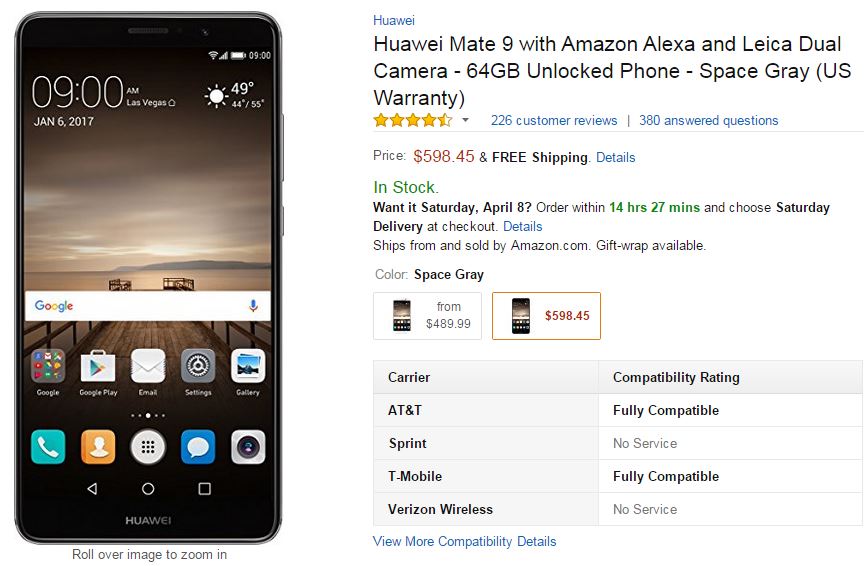The image size is (865, 566).
Task: Open the orange Contacts icon
Action: 98,447
